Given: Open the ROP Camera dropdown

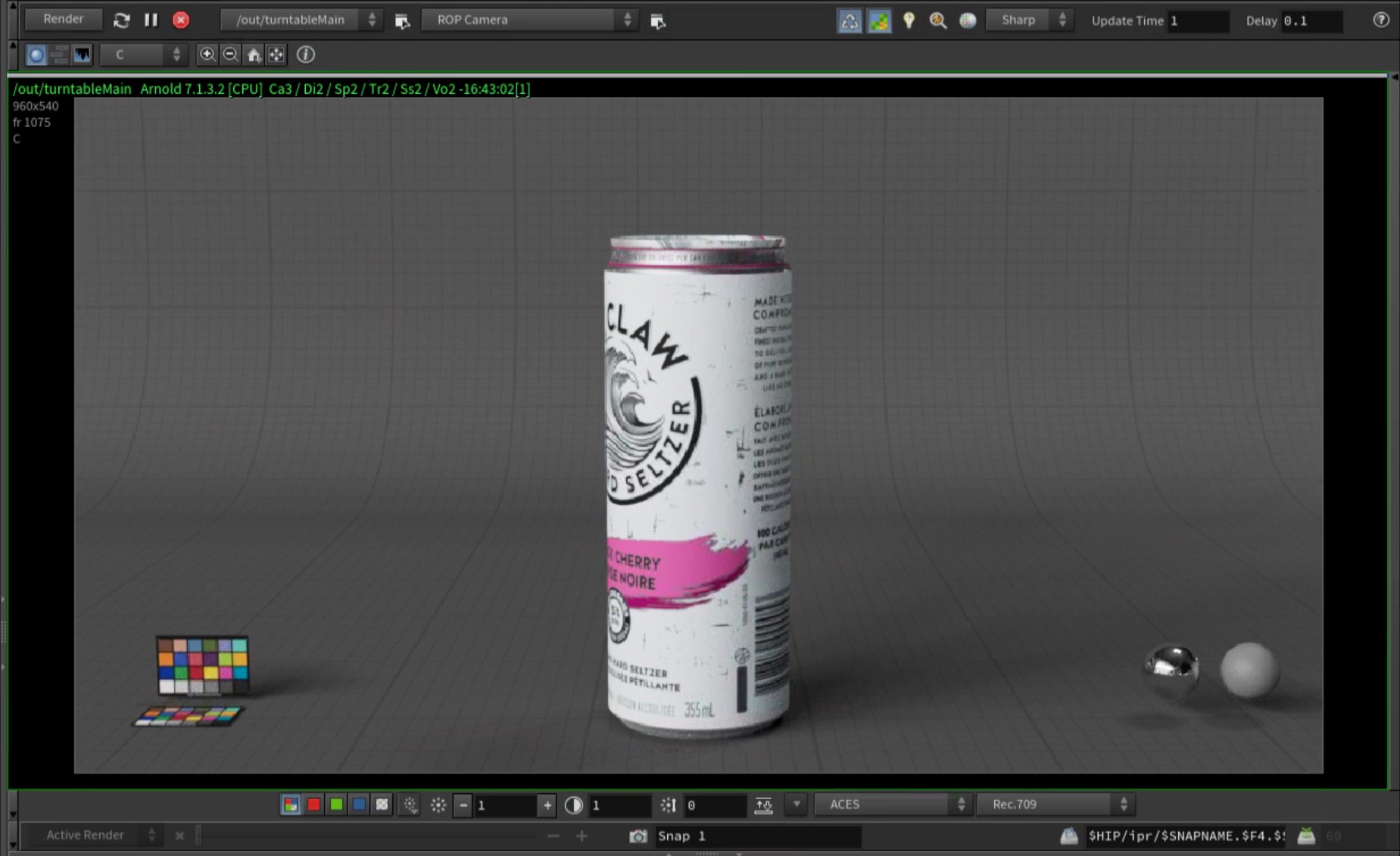Looking at the screenshot, I should [529, 20].
